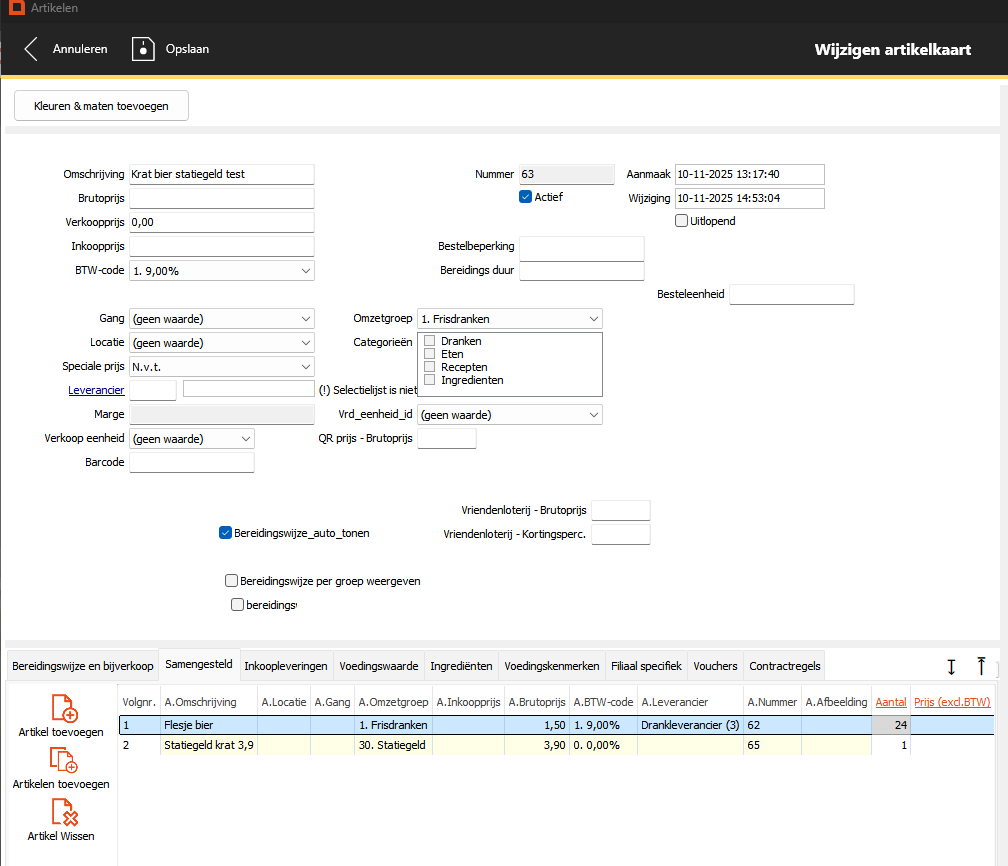Image resolution: width=1008 pixels, height=866 pixels.
Task: Click the back arrow Annuleren icon
Action: 31,49
